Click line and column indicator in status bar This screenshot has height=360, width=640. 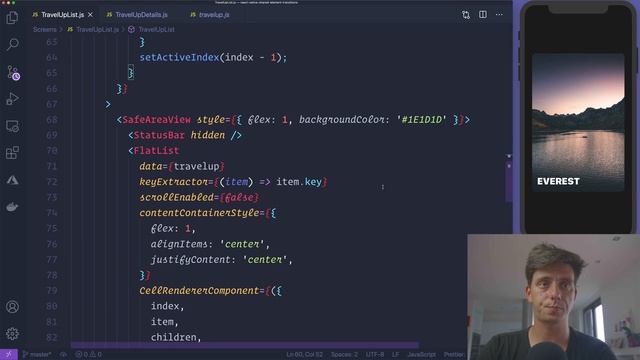(x=304, y=354)
